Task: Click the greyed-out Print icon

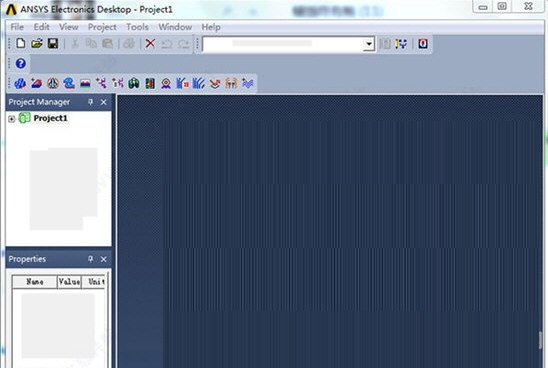Action: point(129,44)
